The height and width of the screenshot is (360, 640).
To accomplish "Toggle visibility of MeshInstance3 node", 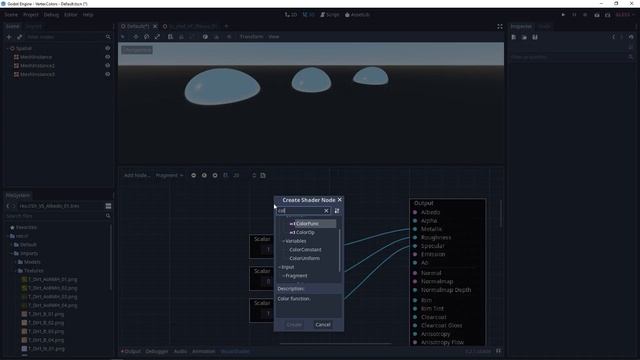I will (x=108, y=74).
